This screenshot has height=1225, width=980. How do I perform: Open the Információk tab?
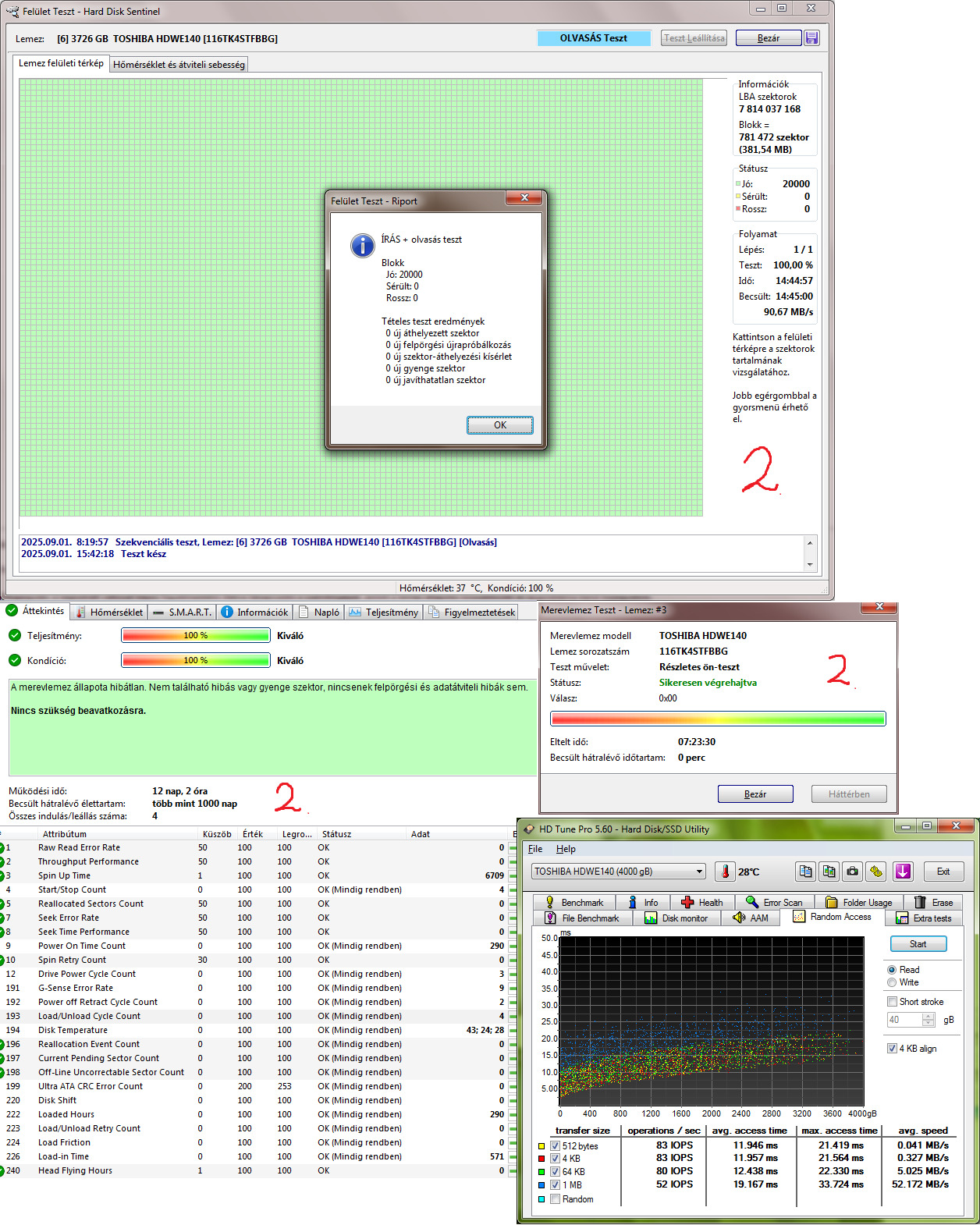pyautogui.click(x=255, y=612)
